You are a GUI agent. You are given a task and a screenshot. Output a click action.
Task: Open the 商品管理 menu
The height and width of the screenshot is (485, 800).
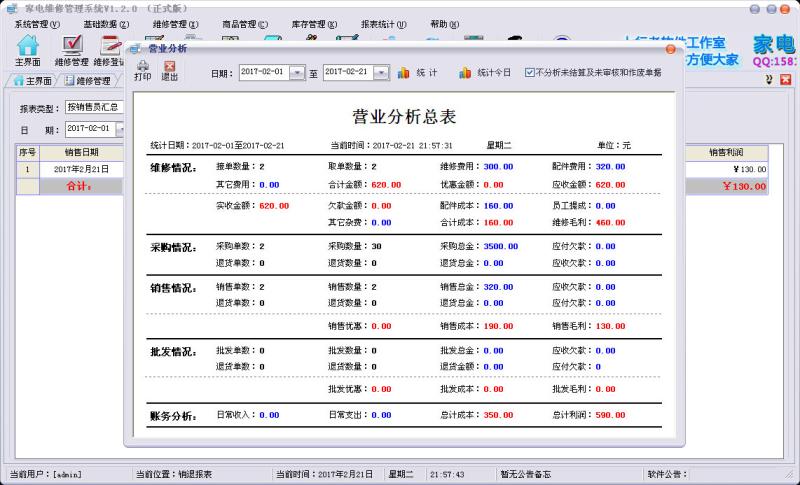click(x=245, y=24)
